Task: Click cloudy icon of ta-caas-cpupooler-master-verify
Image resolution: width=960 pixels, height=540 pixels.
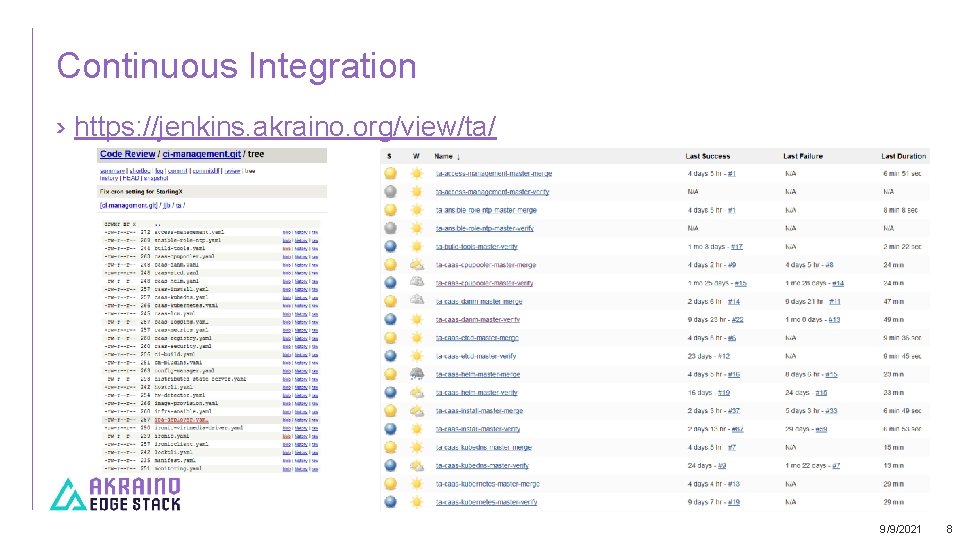Action: [x=416, y=283]
